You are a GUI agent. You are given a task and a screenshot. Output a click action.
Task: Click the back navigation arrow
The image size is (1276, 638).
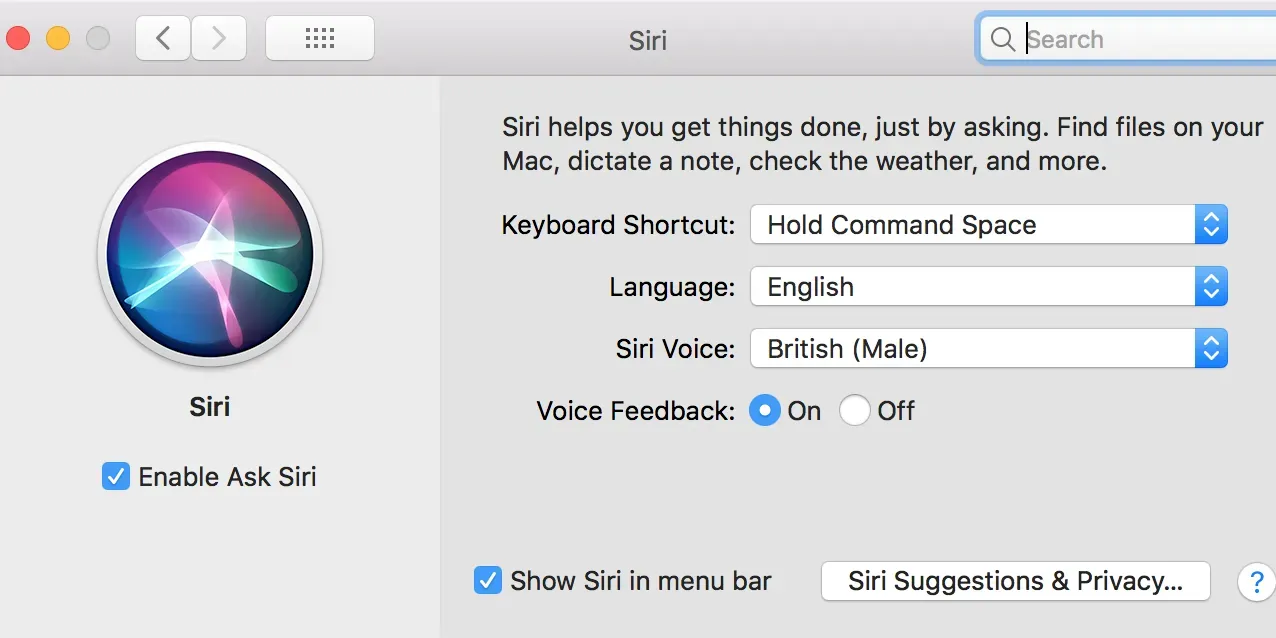point(162,37)
